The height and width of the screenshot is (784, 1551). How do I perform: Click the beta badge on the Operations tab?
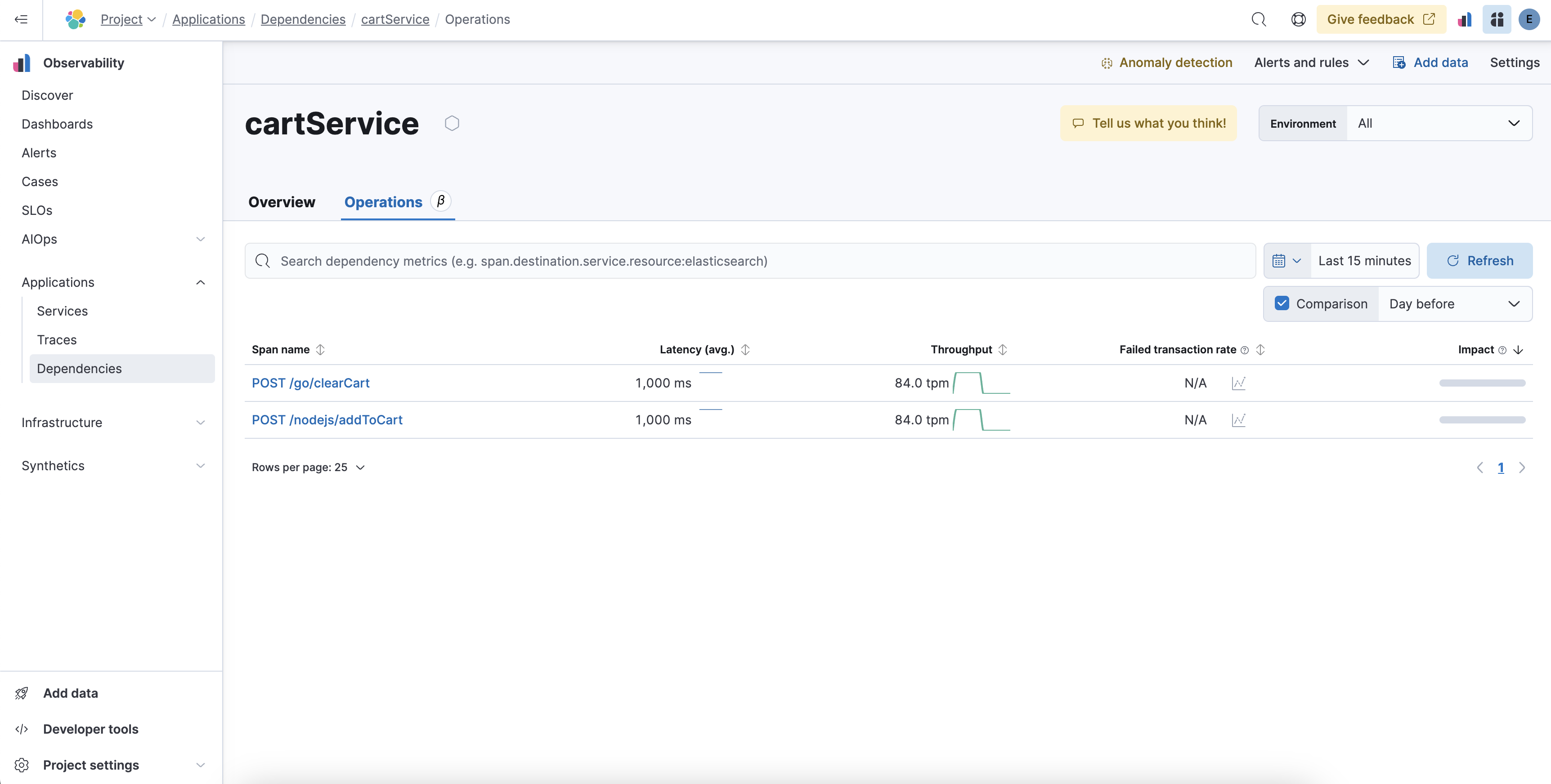(x=441, y=201)
